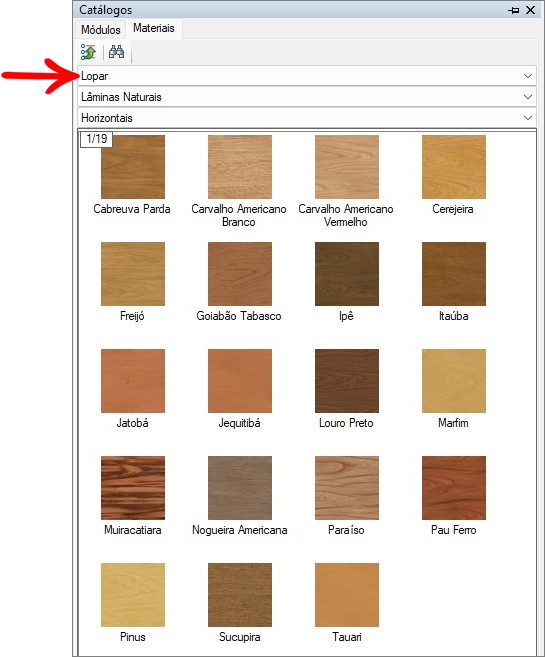Screen dimensions: 545x657
Task: Choose the Pinus material thumbnail
Action: pyautogui.click(x=133, y=595)
